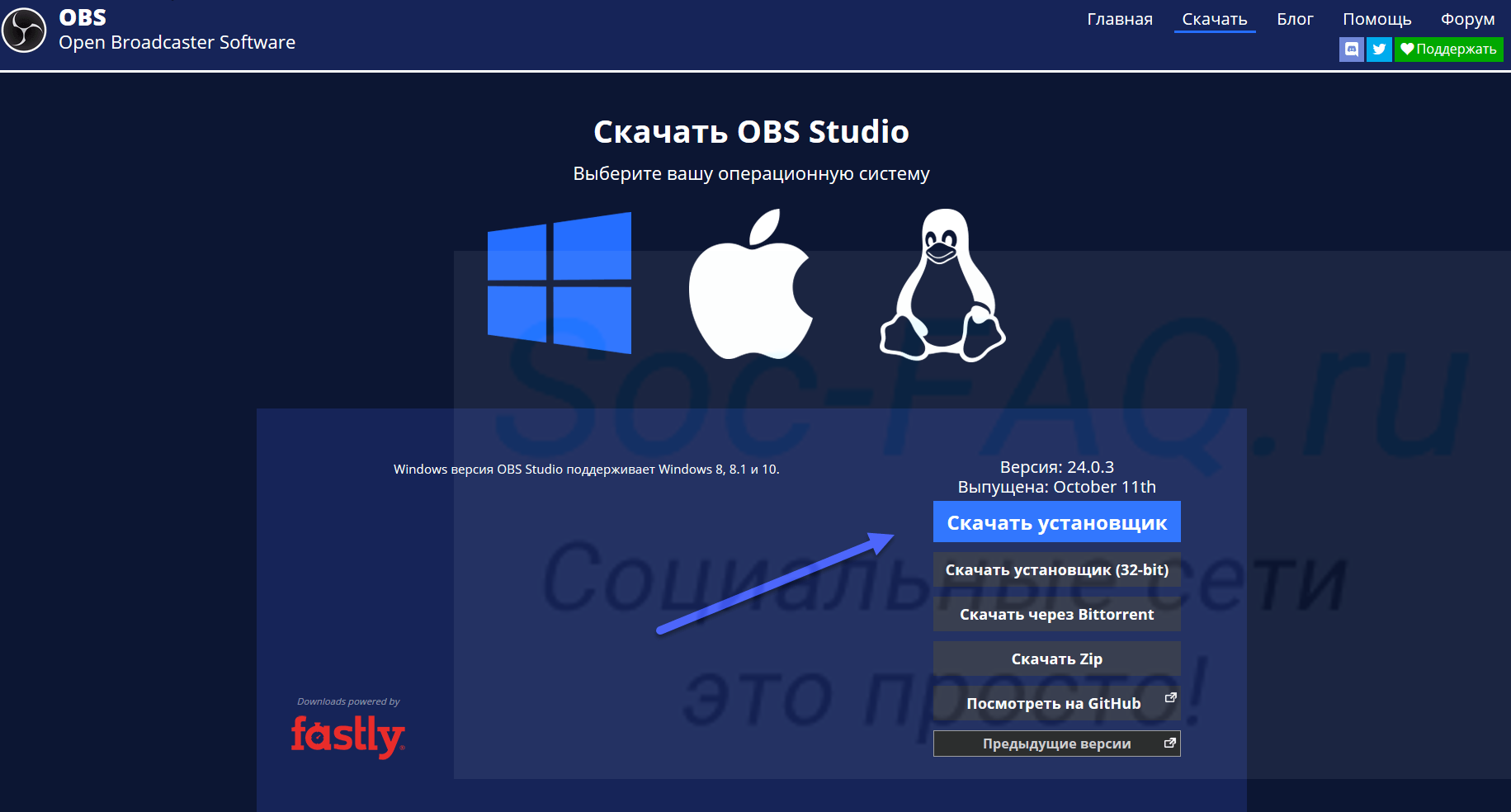1511x812 pixels.
Task: Click the OBS logo icon
Action: 24,31
